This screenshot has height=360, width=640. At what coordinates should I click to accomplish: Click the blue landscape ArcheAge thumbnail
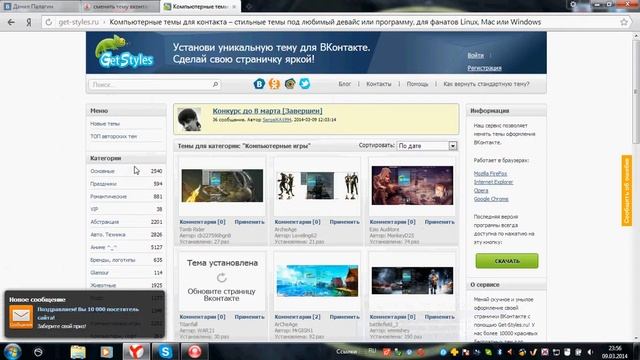click(x=317, y=281)
